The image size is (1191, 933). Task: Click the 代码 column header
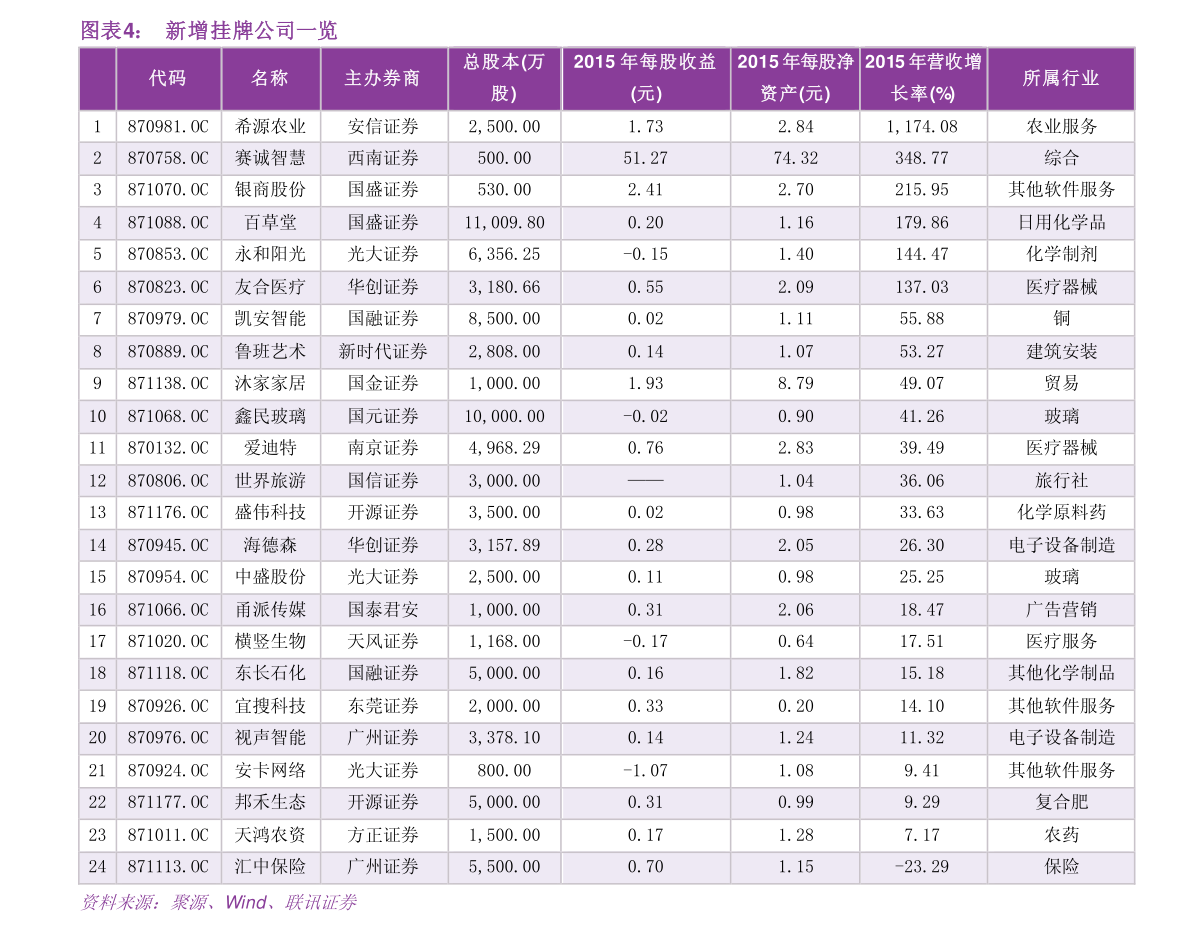168,78
